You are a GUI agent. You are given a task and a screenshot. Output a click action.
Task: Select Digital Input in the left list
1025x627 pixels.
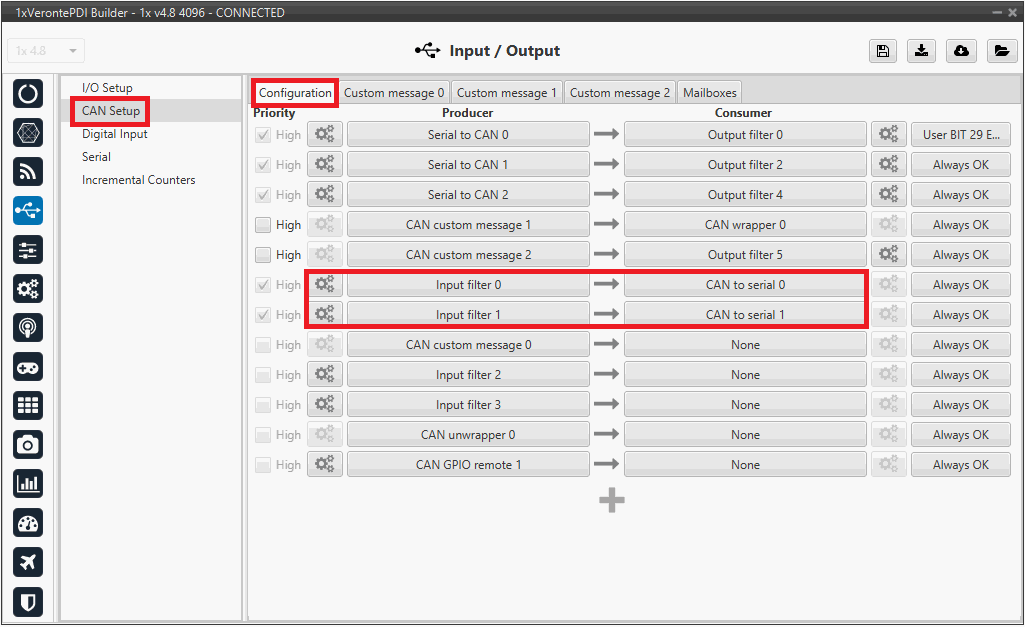click(x=115, y=134)
